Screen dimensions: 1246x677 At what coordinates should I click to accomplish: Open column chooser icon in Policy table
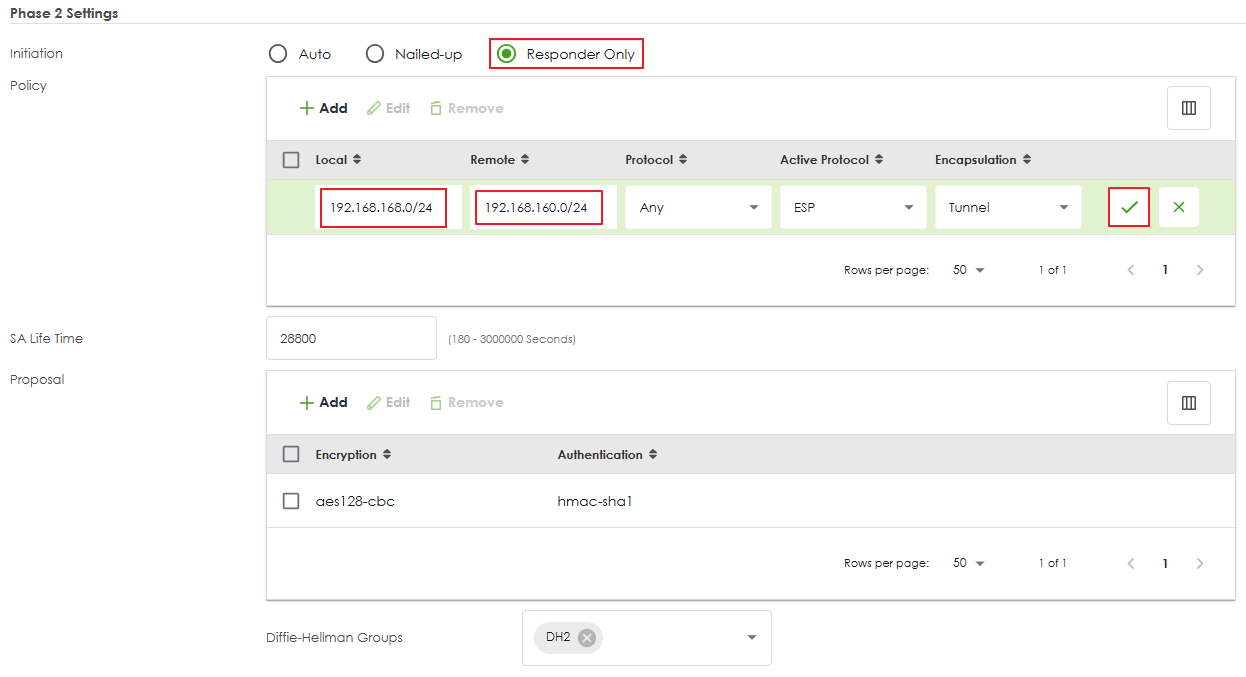click(1188, 108)
